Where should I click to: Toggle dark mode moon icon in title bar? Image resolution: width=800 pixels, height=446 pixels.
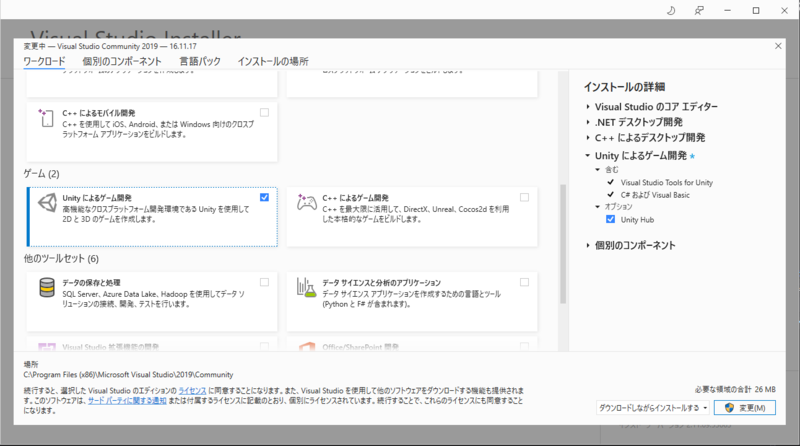[671, 10]
